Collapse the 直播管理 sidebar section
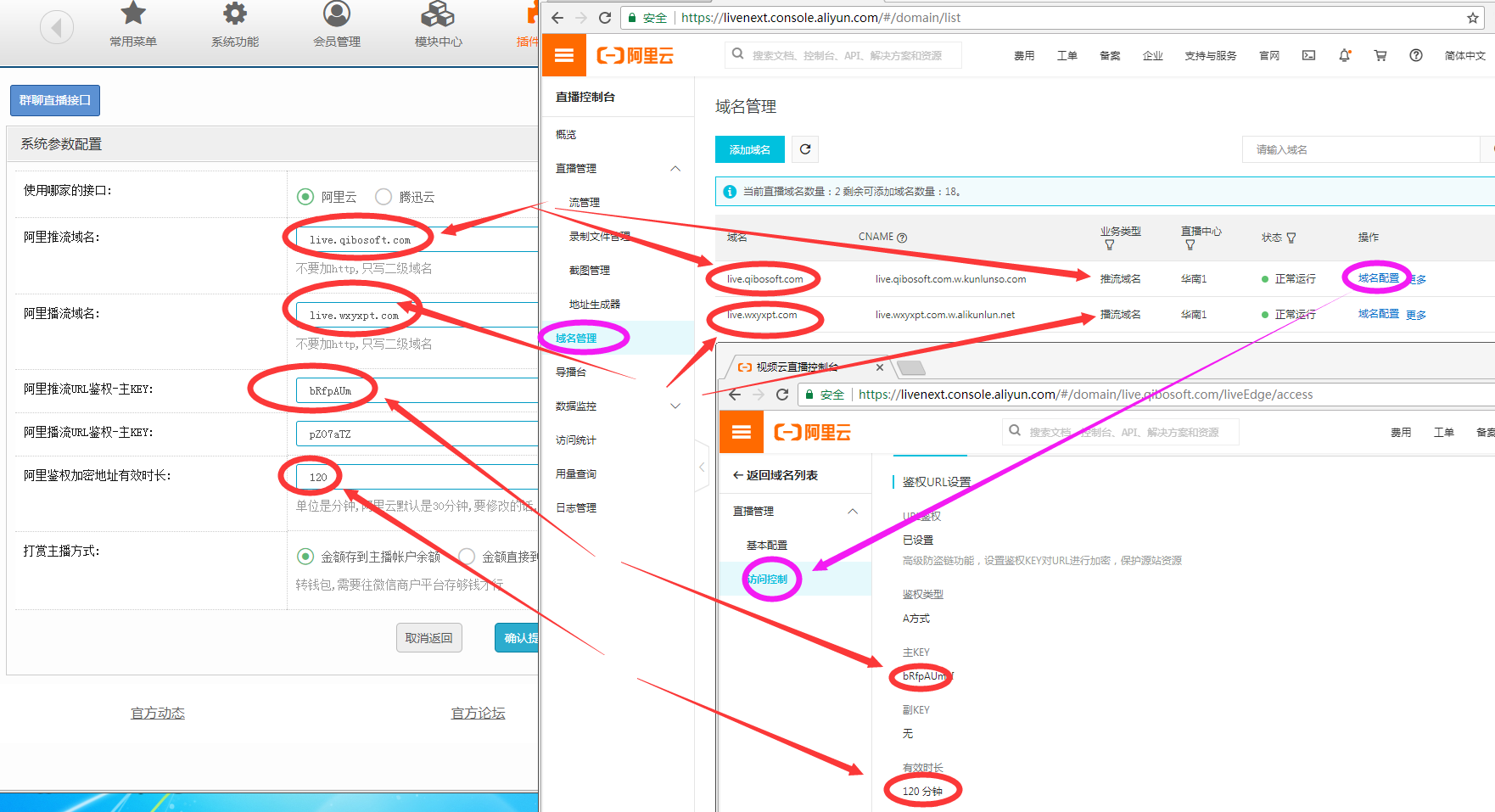 click(675, 169)
